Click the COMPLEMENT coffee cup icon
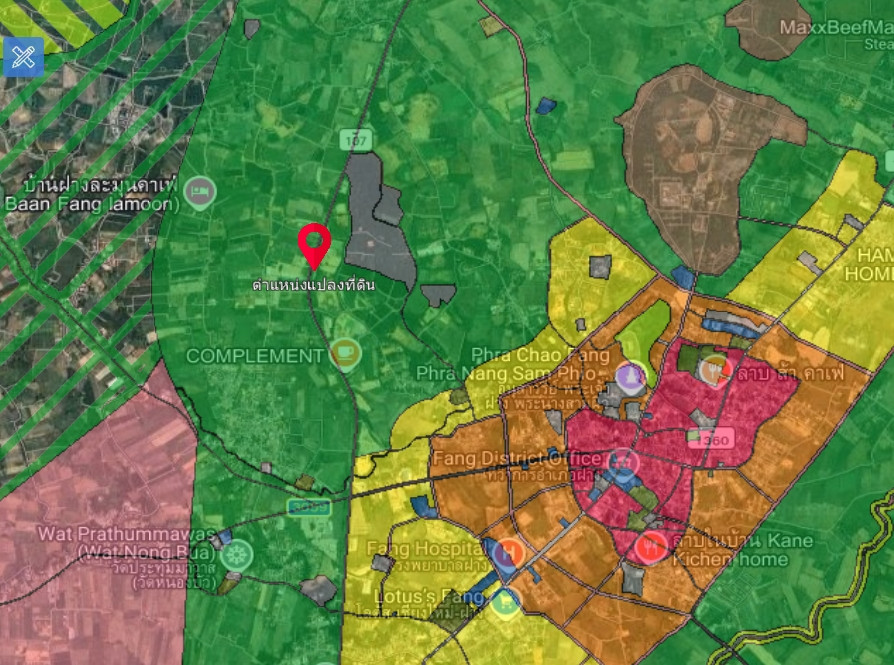 coord(346,354)
